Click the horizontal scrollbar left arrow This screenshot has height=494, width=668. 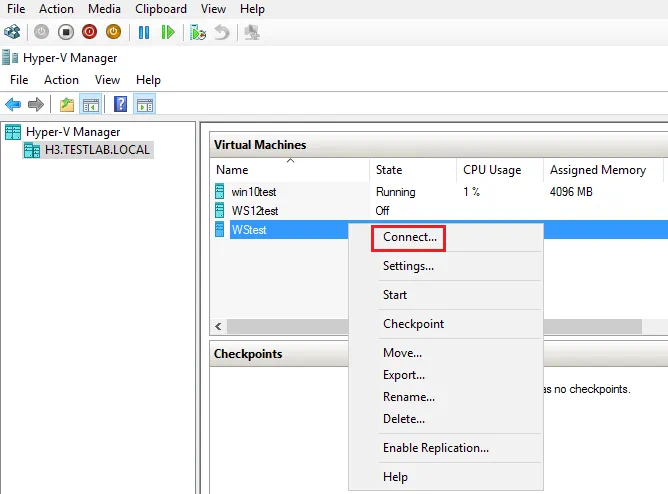217,327
